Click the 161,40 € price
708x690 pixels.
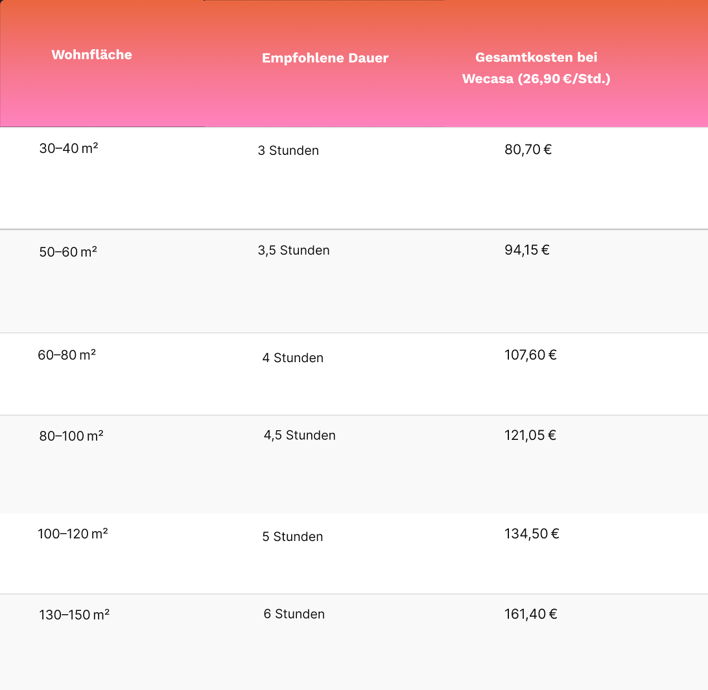[x=531, y=614]
